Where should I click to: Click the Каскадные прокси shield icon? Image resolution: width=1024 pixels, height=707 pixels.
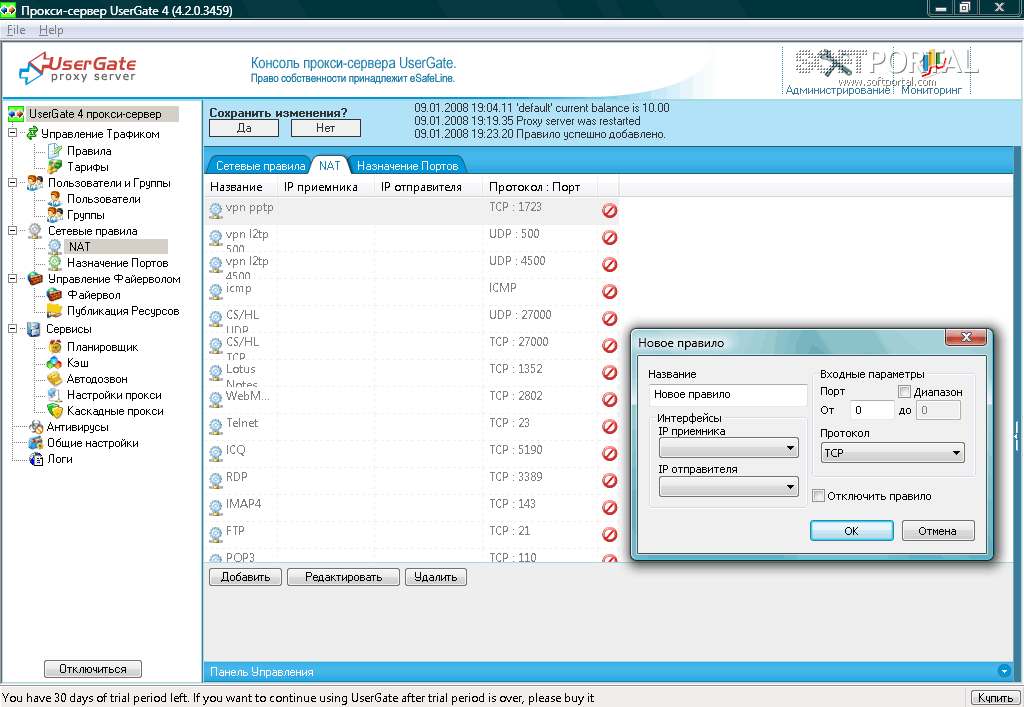pos(55,411)
